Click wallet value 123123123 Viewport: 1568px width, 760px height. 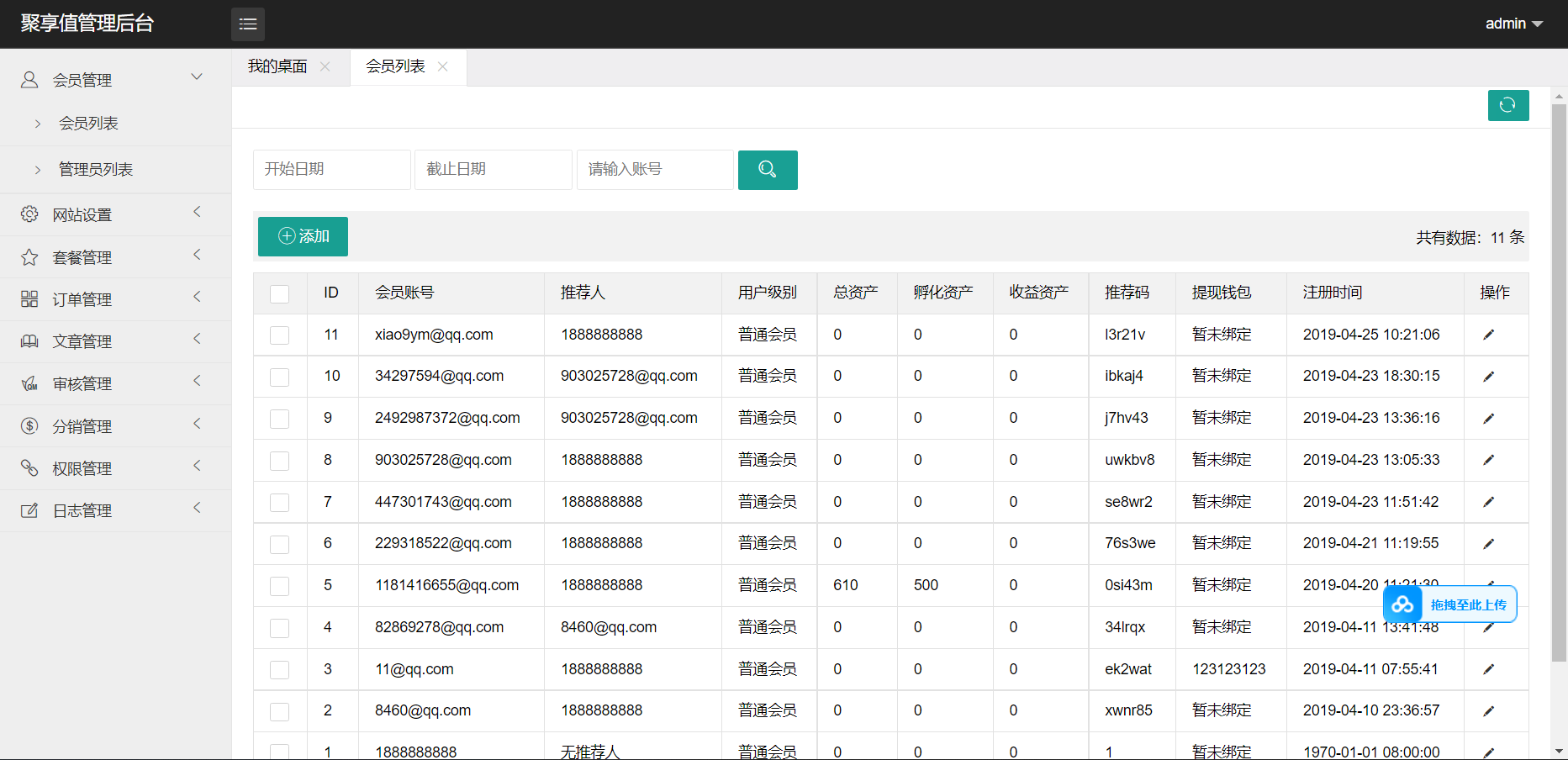(1229, 669)
